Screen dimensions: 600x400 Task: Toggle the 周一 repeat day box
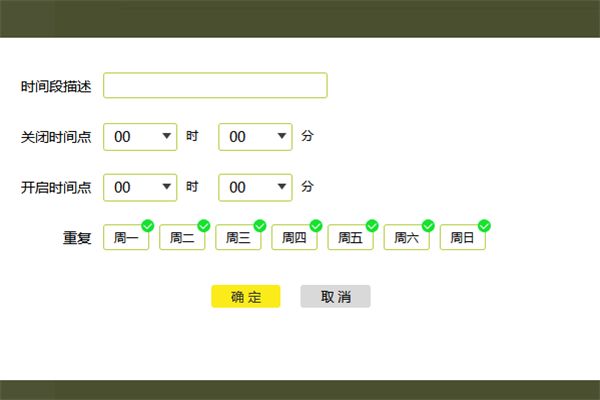(x=126, y=238)
